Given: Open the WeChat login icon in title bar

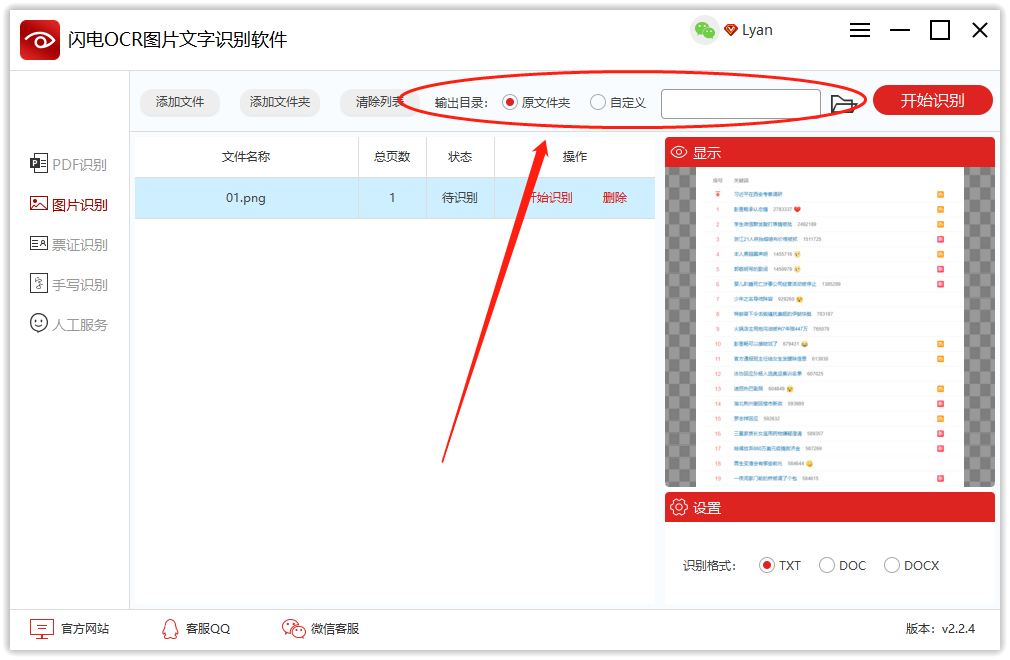Looking at the screenshot, I should (x=704, y=30).
